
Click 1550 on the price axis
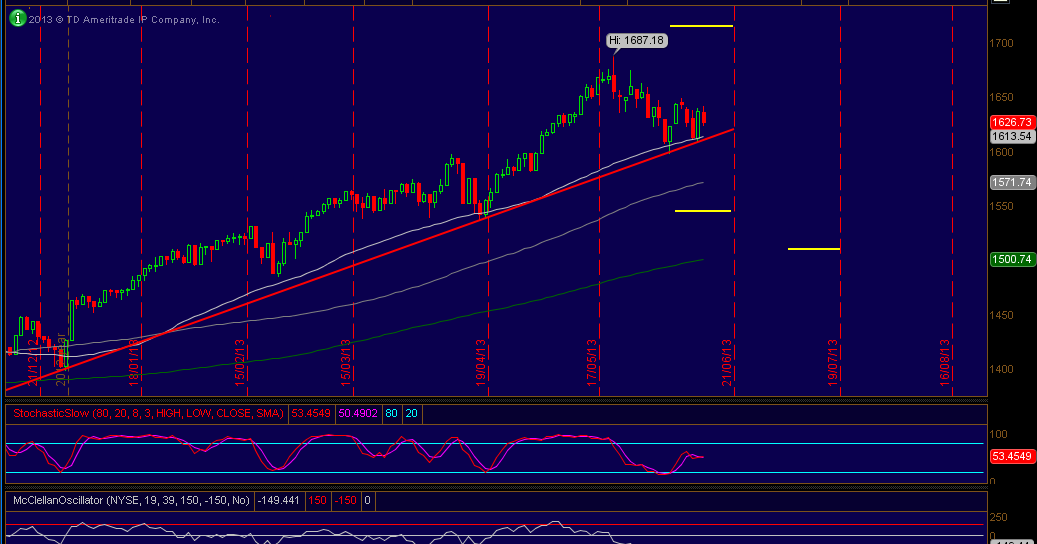coord(1001,206)
